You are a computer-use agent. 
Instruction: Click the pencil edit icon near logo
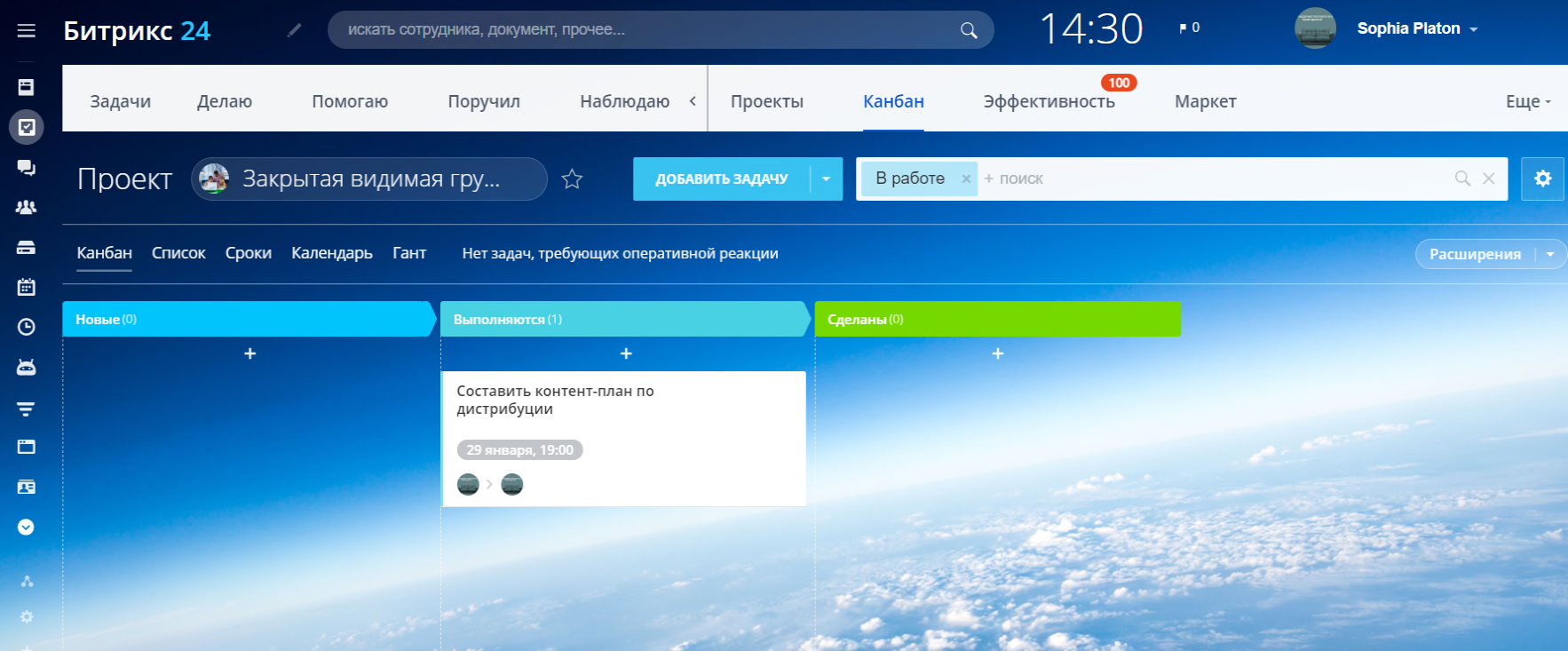295,30
